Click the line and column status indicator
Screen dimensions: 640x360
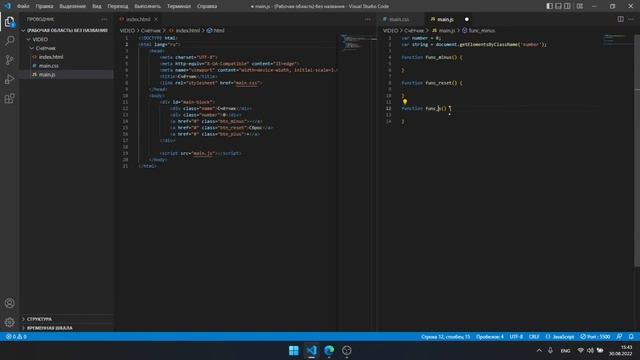click(x=445, y=337)
